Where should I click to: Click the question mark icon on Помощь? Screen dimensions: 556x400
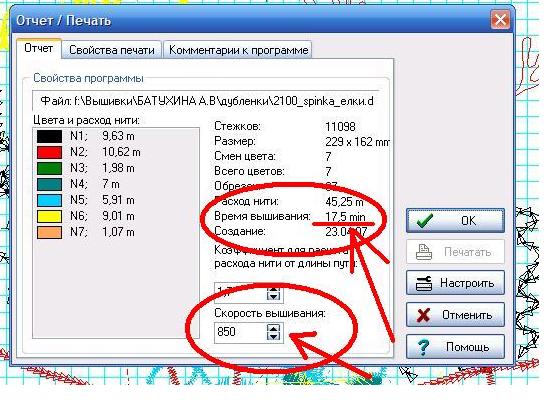click(x=424, y=347)
